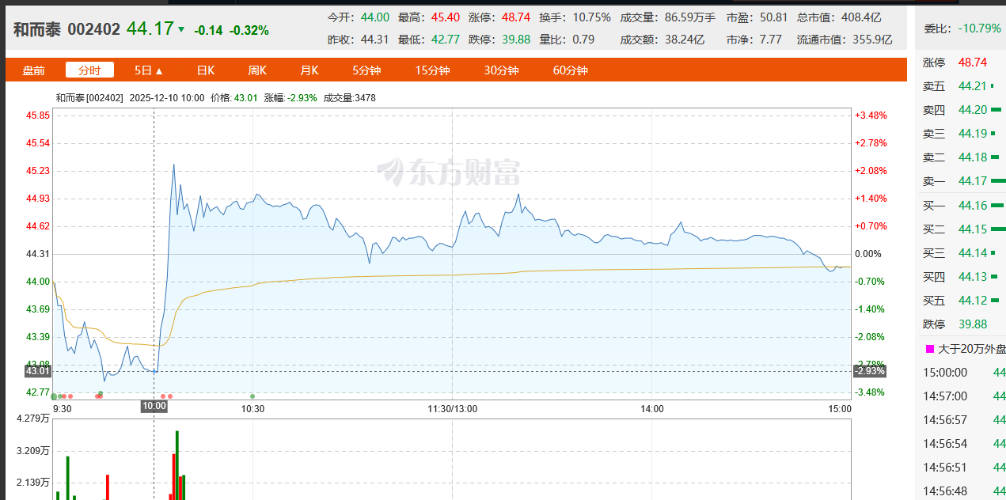Switch chart to 30分钟 interval

[501, 71]
